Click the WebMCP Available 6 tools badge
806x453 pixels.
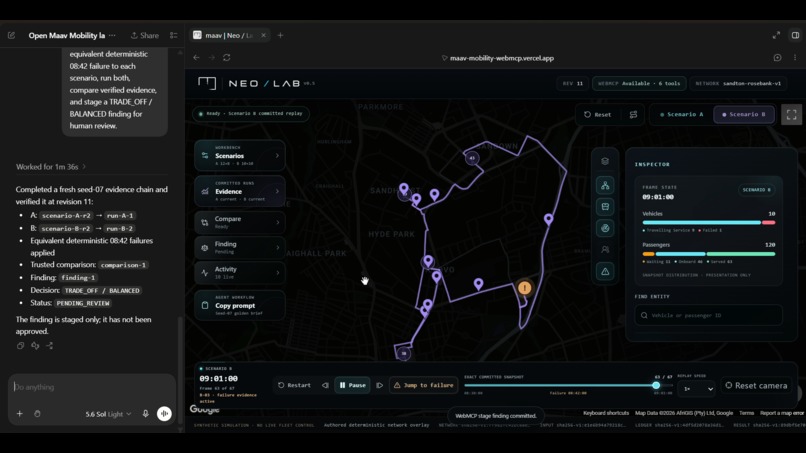639,83
